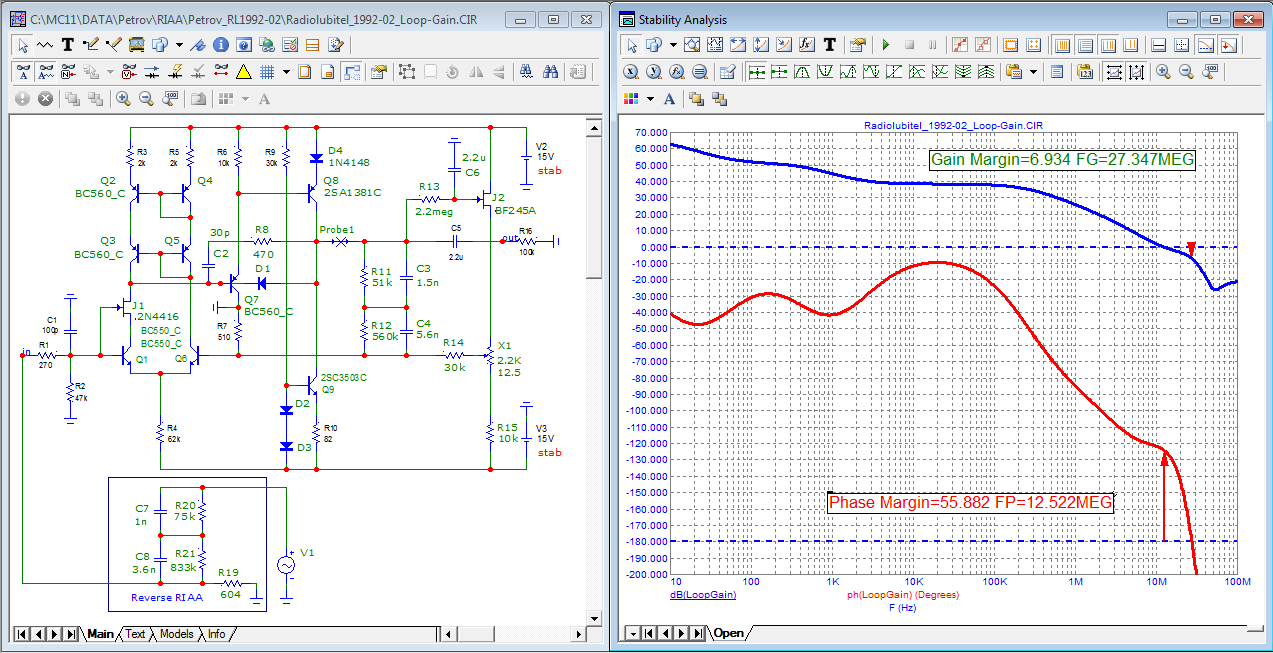Open the dropdown next to analysis window's shapes icon
Viewport: 1273px width, 653px height.
[673, 45]
